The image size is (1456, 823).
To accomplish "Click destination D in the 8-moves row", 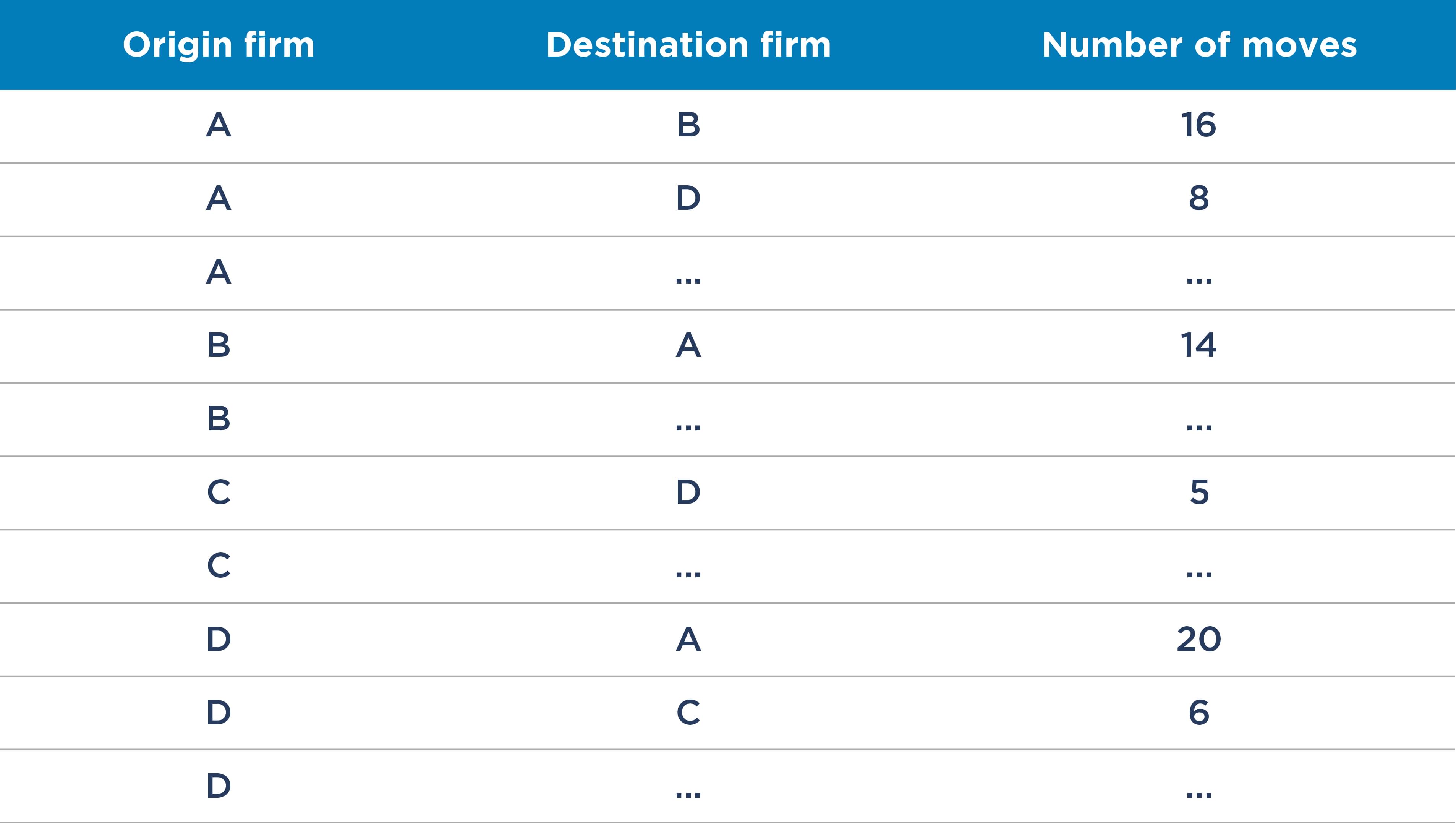I will click(x=688, y=198).
